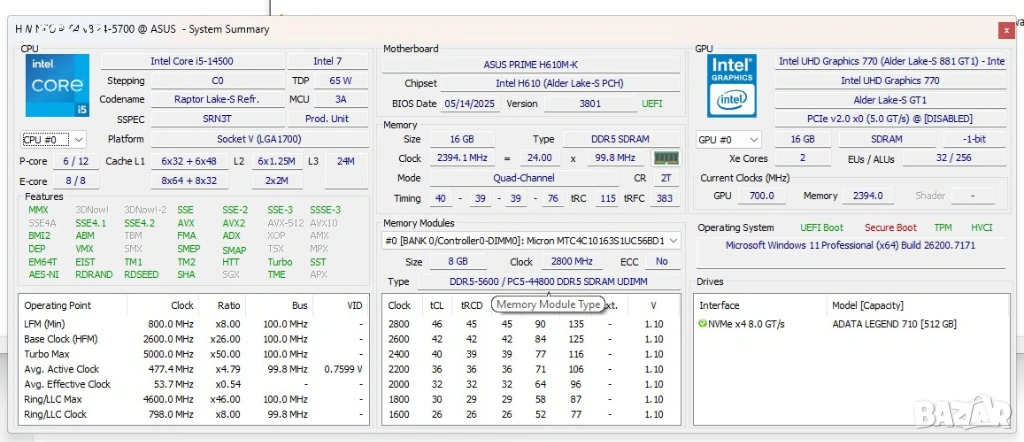Click the Intel Core i5-14500 name field
The height and width of the screenshot is (442, 1024).
(x=192, y=61)
